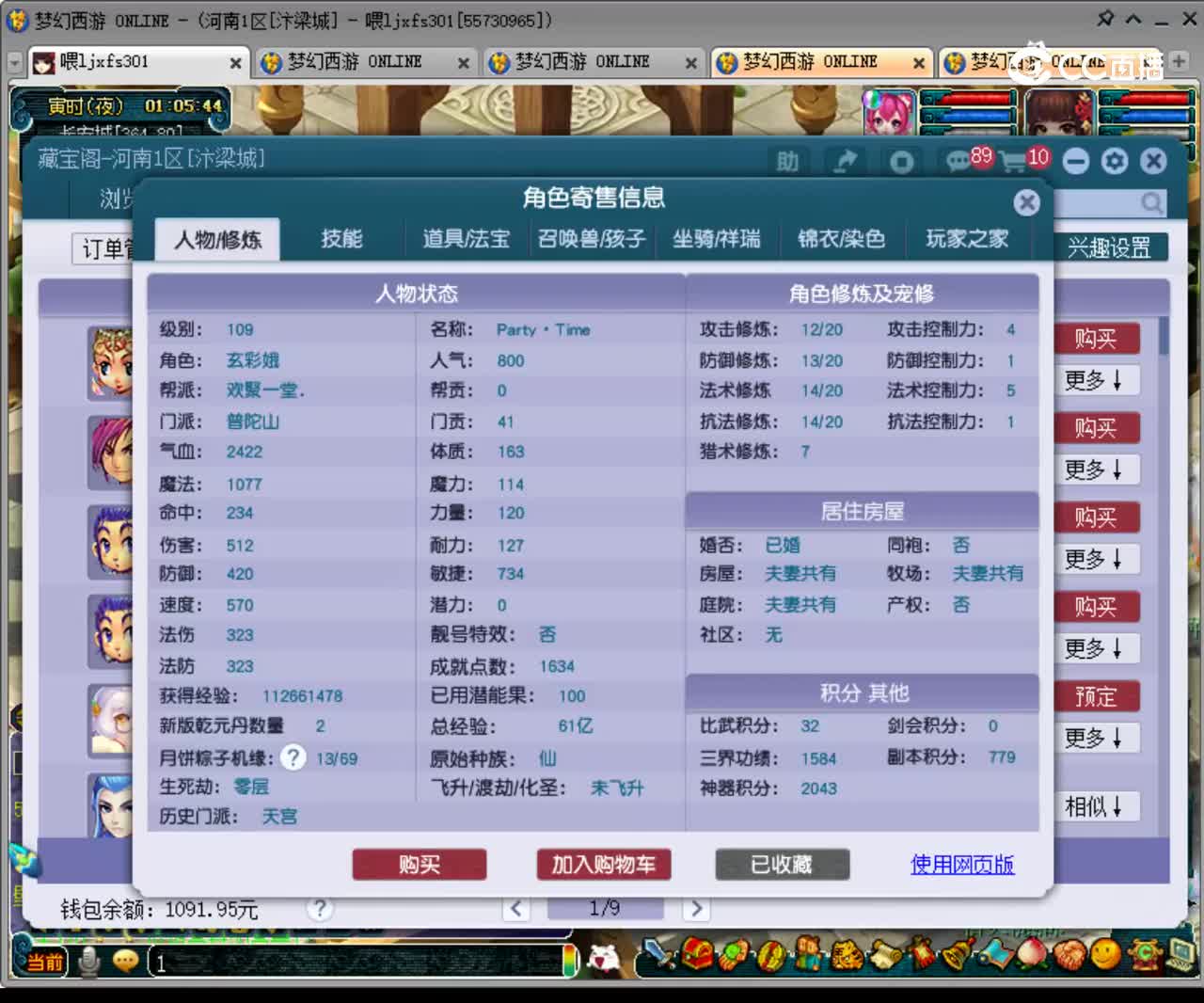This screenshot has height=1003, width=1204.
Task: Toggle the 已收藏 favorite button
Action: 782,865
